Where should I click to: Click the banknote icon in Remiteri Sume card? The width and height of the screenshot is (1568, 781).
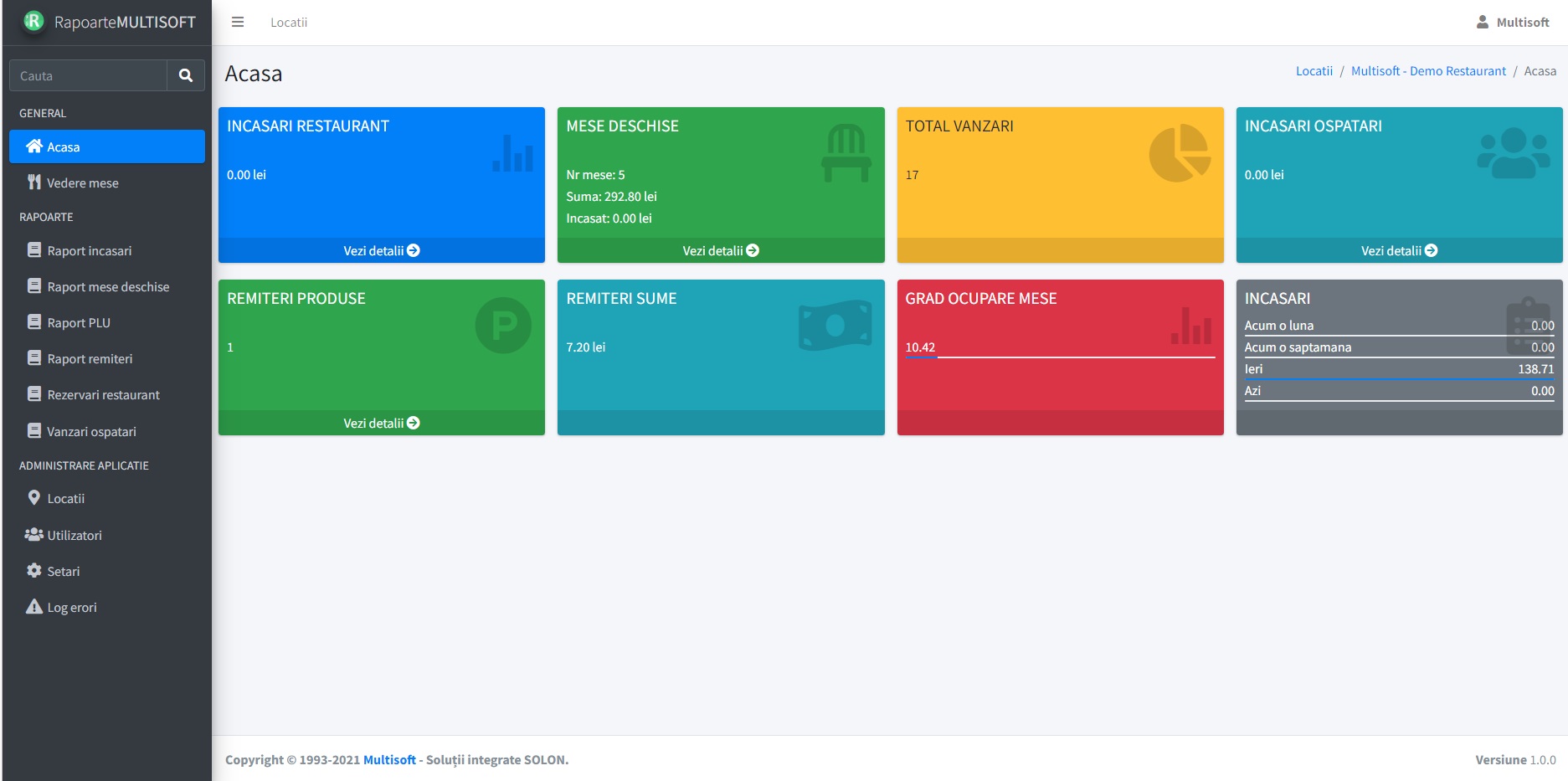click(x=835, y=326)
